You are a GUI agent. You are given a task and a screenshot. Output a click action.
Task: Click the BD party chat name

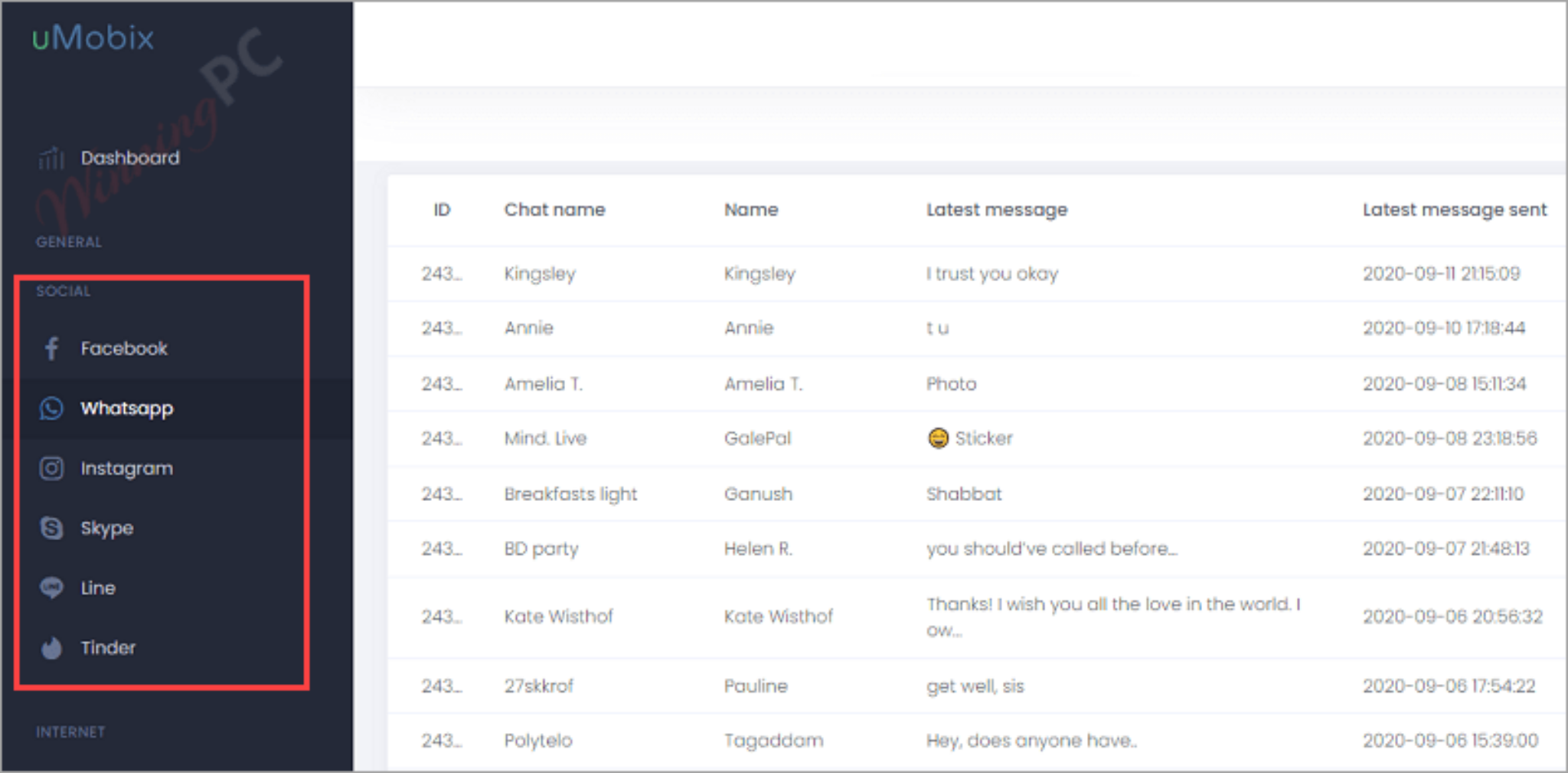541,549
